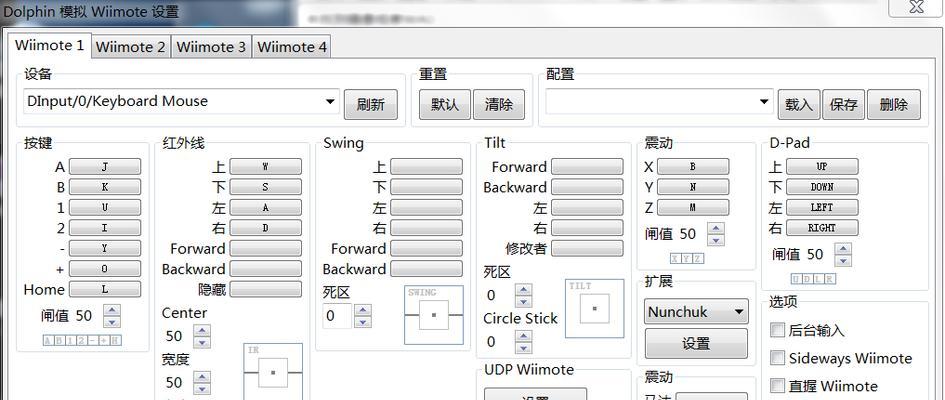Increase the 红外线 宽度 value
Screen dimensions: 945x400
tap(202, 377)
